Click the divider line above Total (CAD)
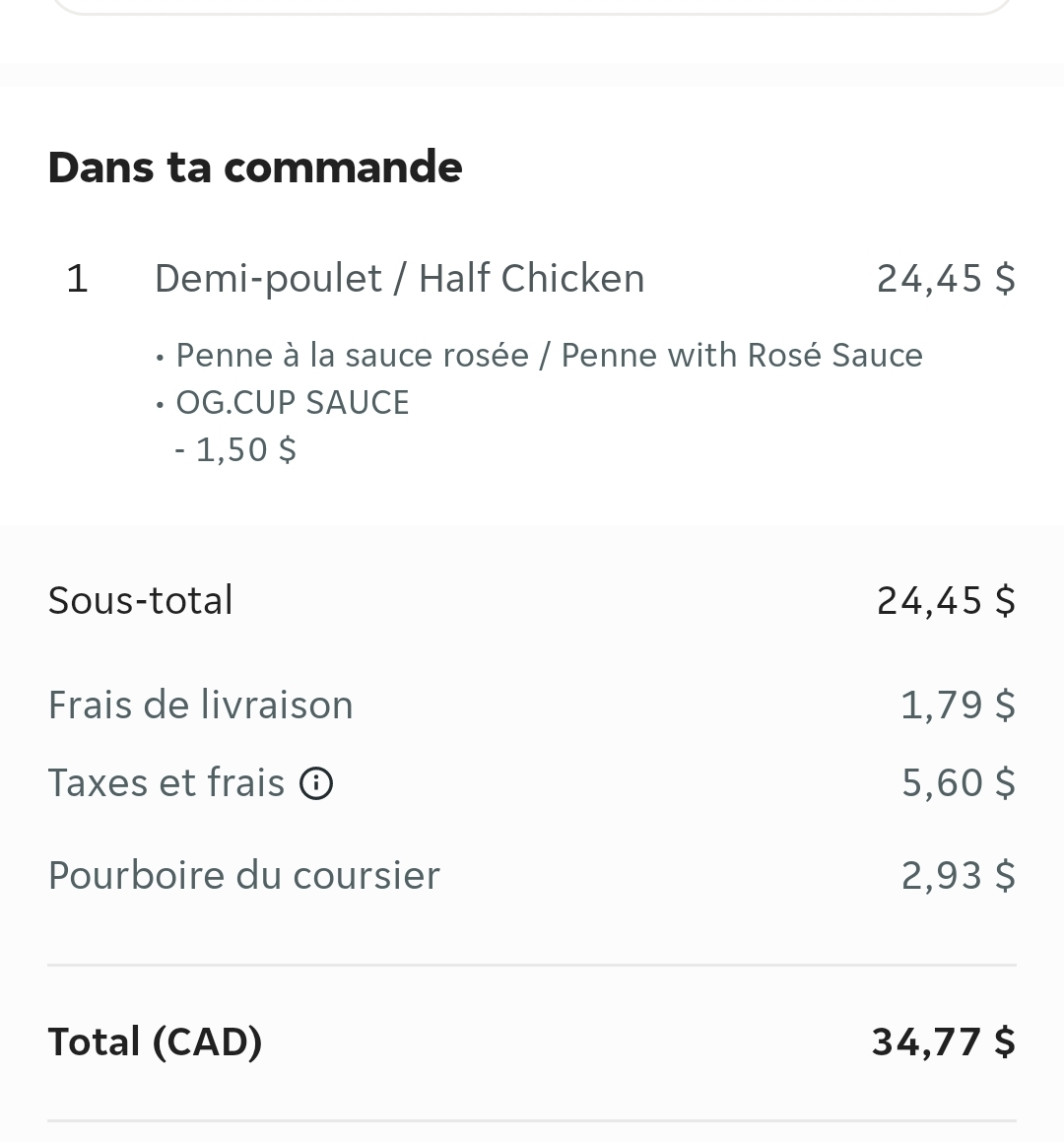The image size is (1064, 1142). (532, 966)
